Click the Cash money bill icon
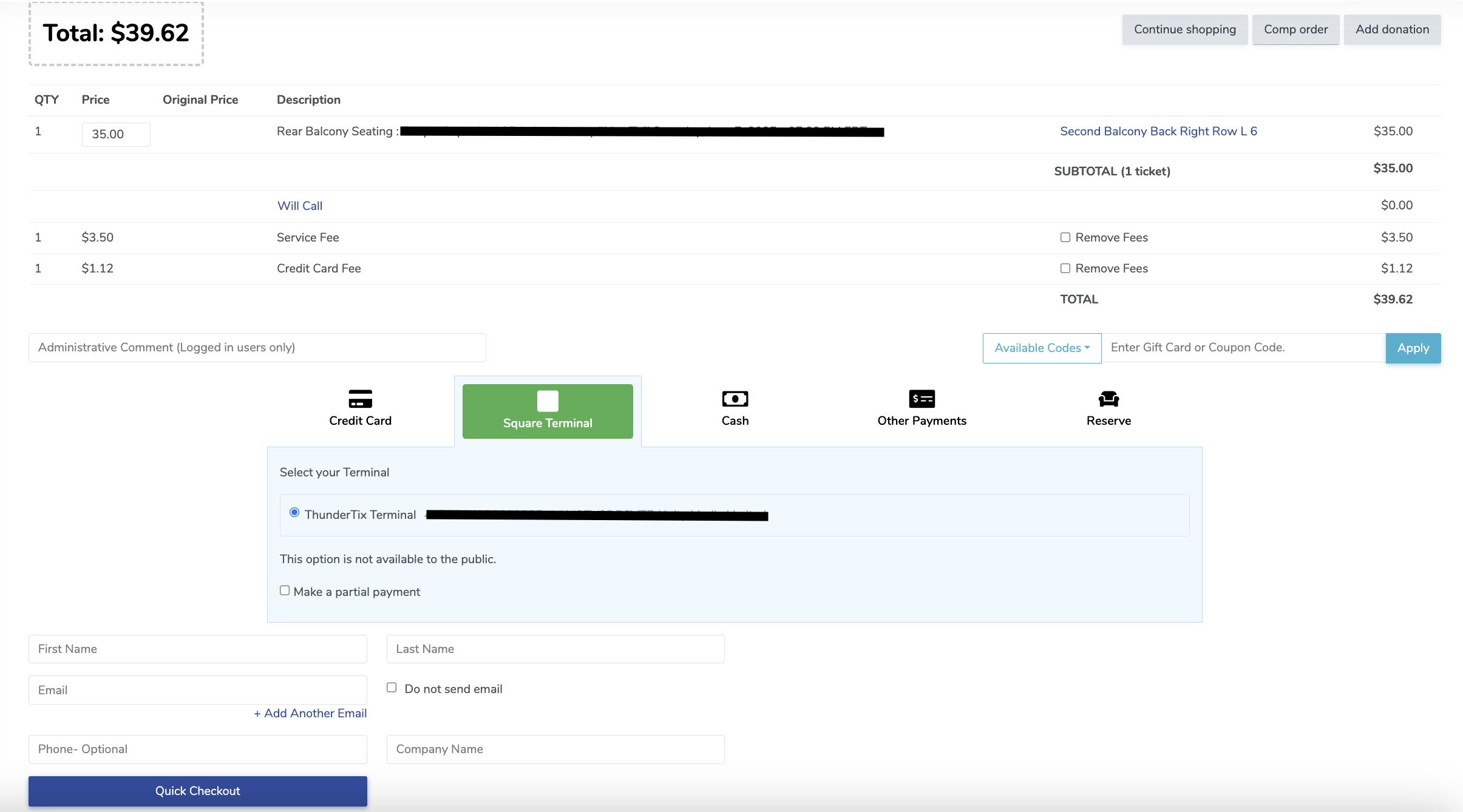 735,399
